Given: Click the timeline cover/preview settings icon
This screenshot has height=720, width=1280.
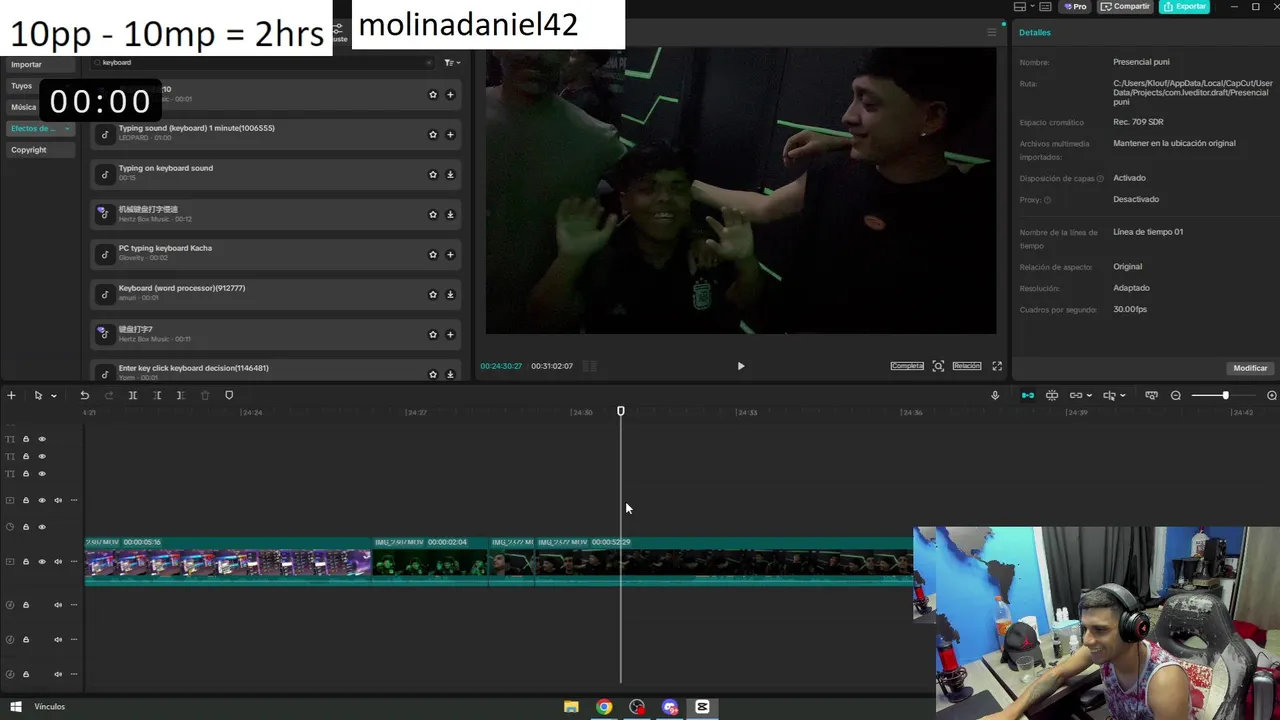Looking at the screenshot, I should click(1151, 395).
